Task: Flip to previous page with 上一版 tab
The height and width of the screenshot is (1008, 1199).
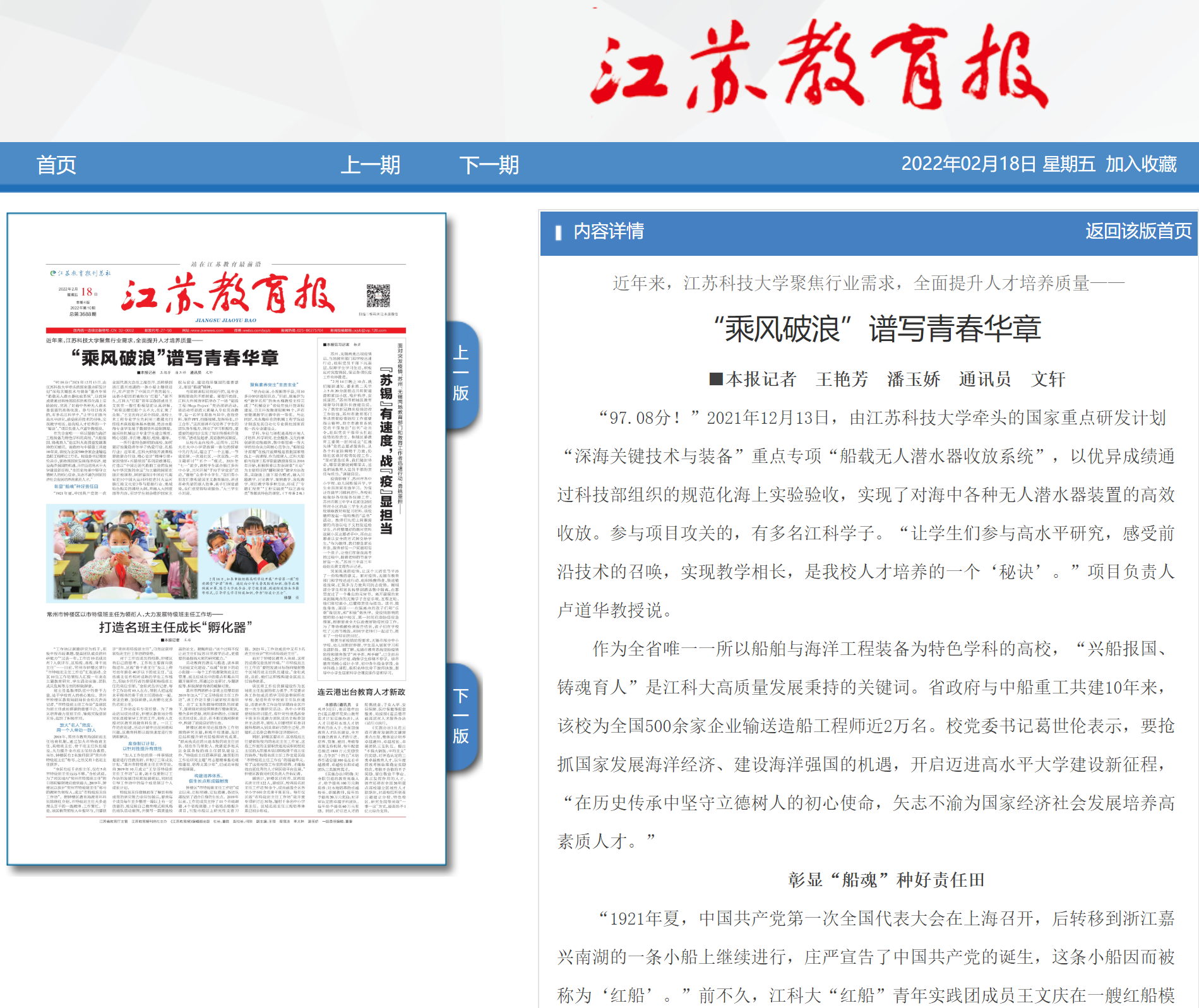Action: pos(461,373)
